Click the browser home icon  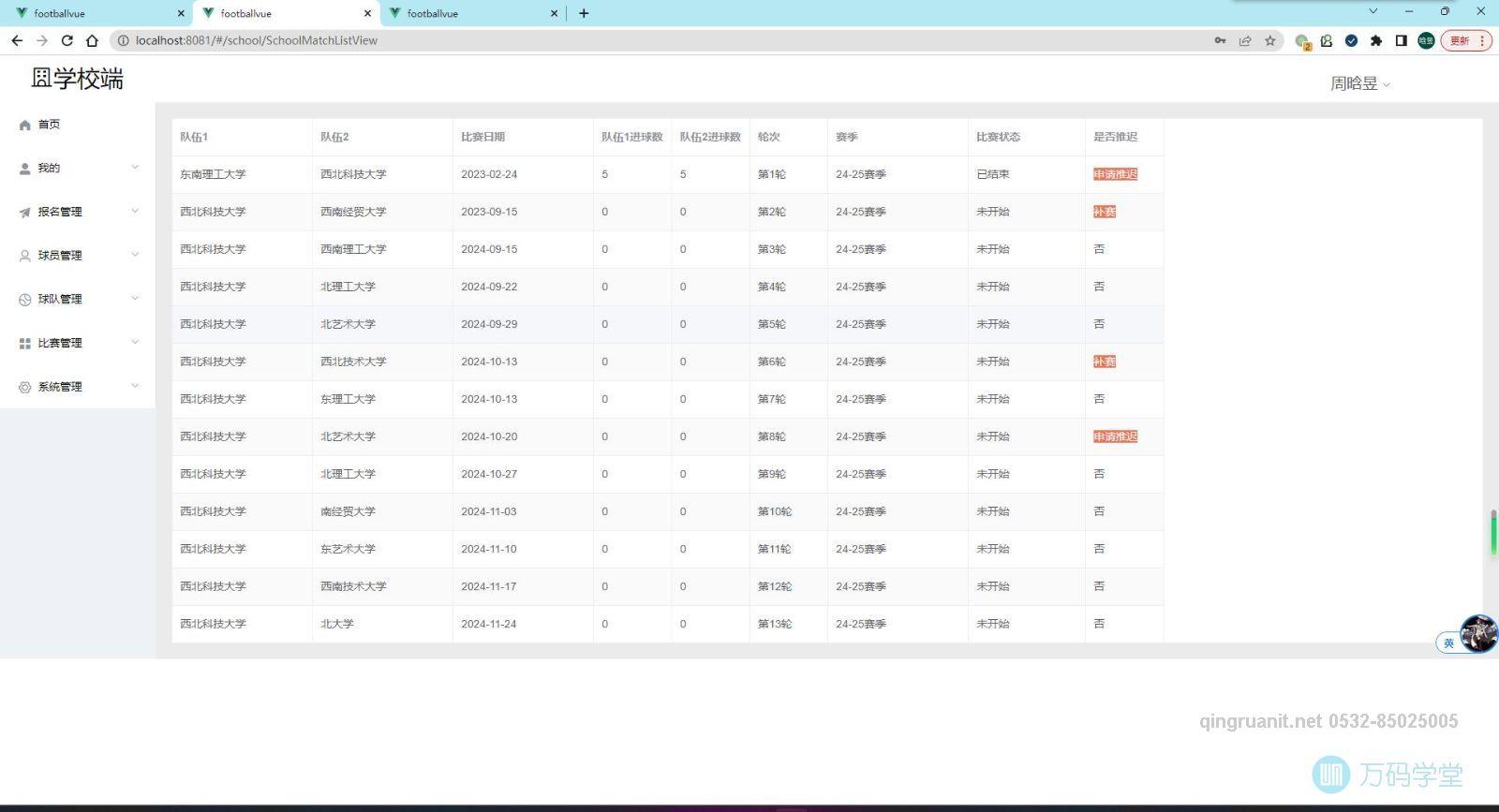(92, 40)
